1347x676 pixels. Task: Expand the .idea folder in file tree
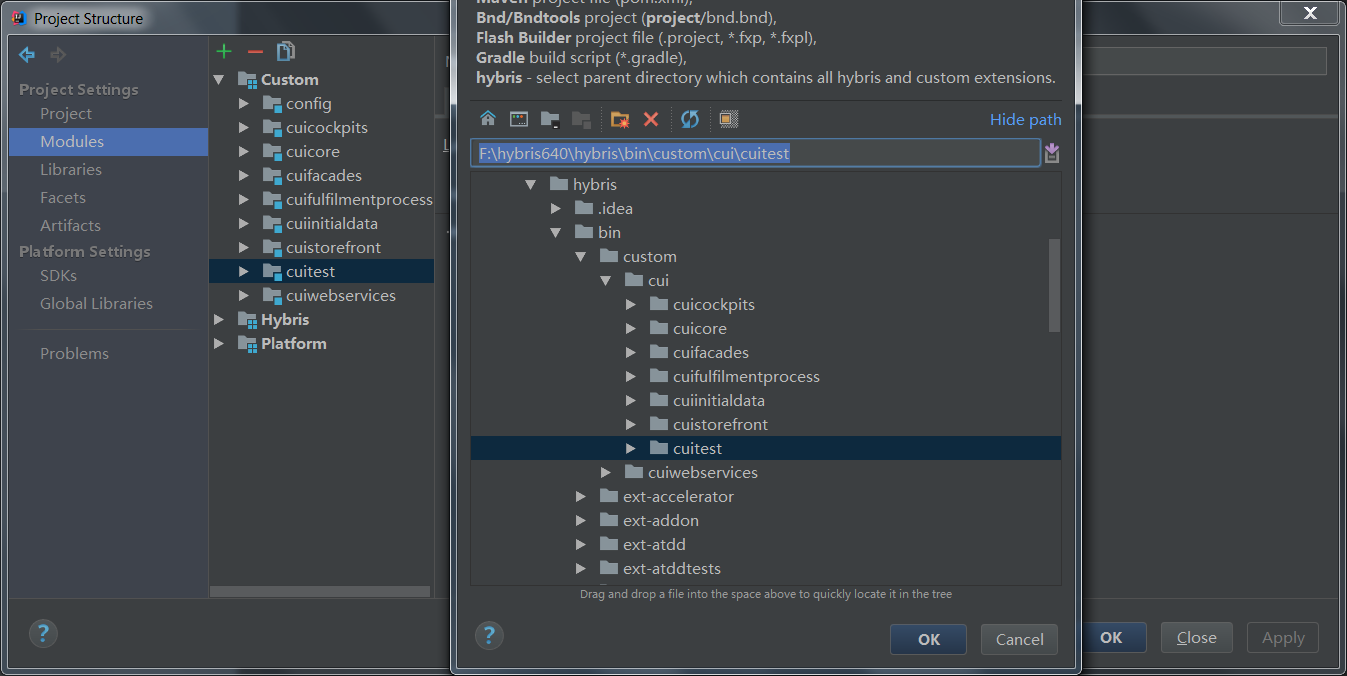pyautogui.click(x=556, y=209)
